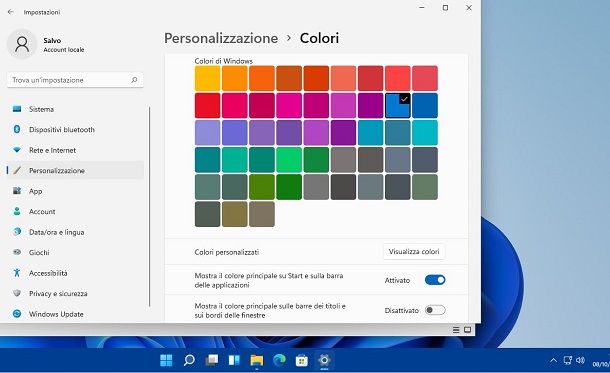Turn off accent color on Start and taskbar
Image resolution: width=610 pixels, height=373 pixels.
(435, 280)
